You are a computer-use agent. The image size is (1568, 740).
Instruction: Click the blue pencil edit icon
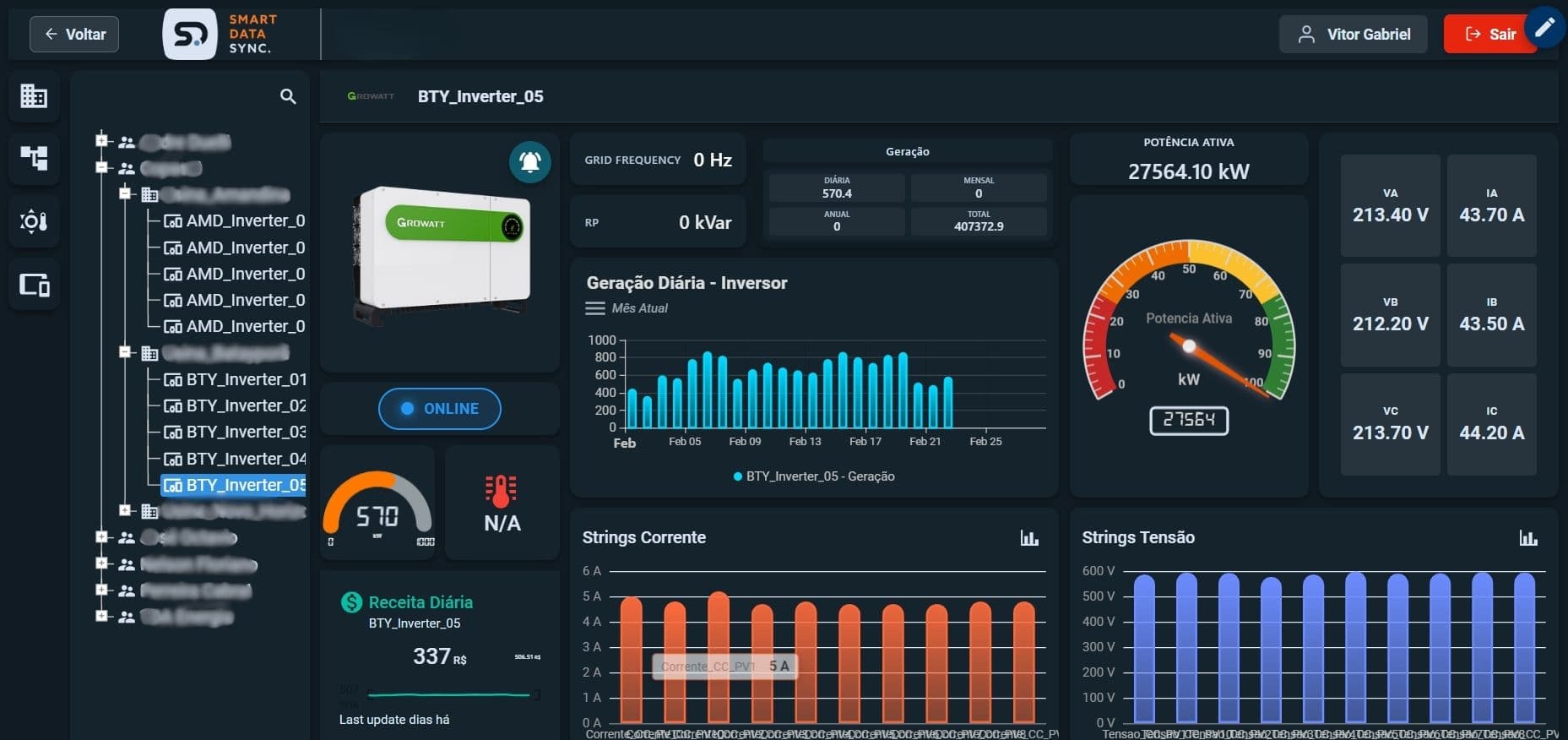[1544, 28]
